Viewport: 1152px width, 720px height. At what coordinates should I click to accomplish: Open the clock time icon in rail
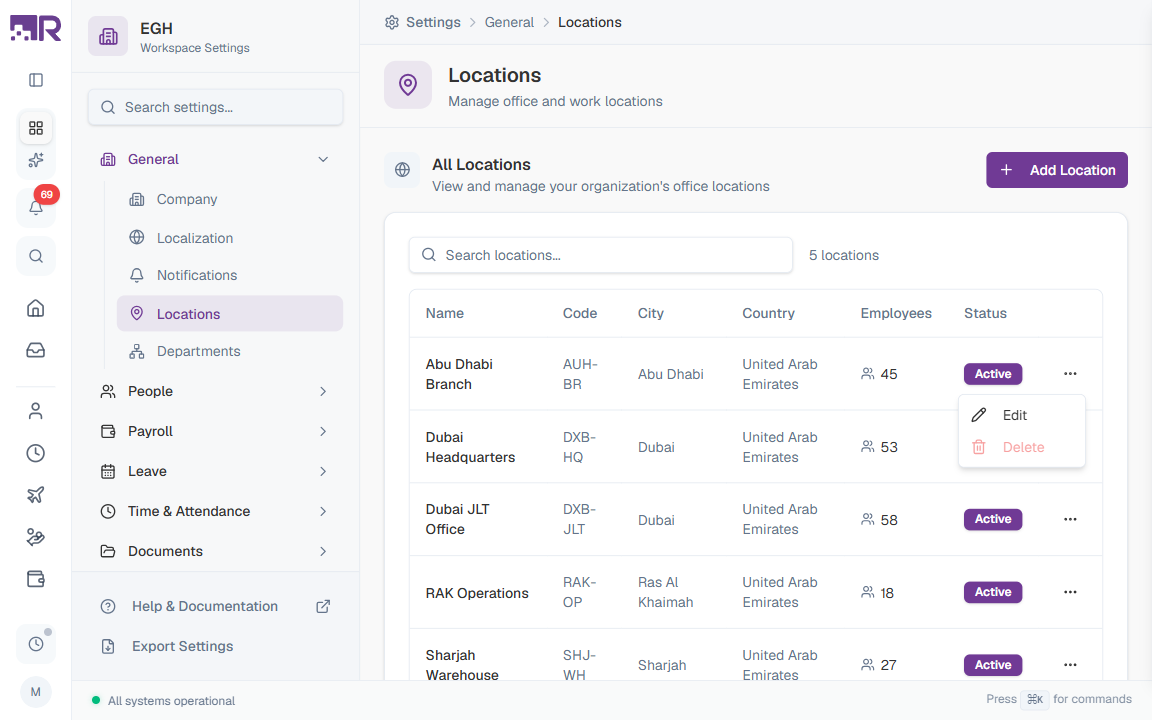(35, 453)
